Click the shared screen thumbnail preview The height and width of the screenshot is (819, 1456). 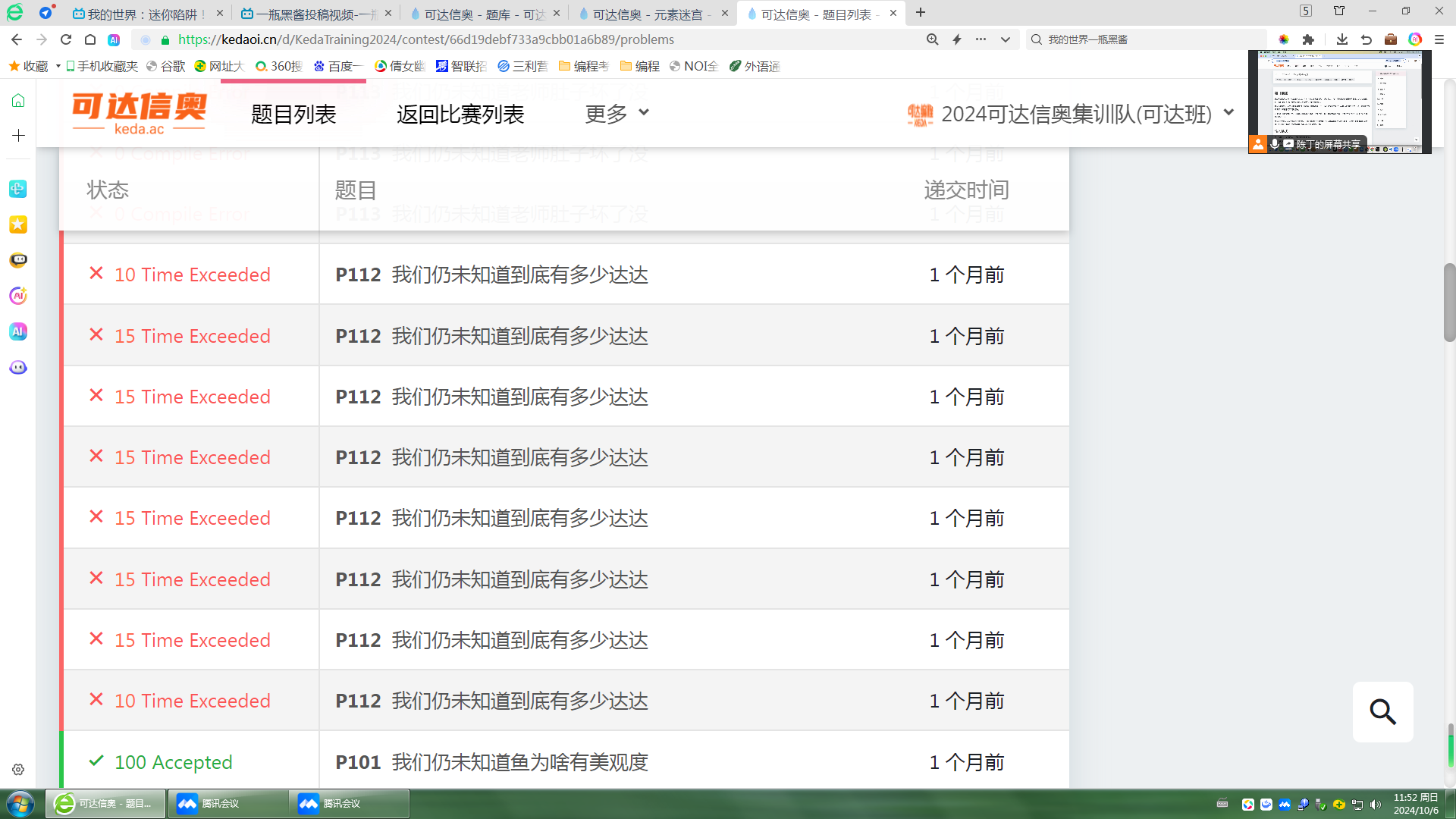coord(1339,95)
